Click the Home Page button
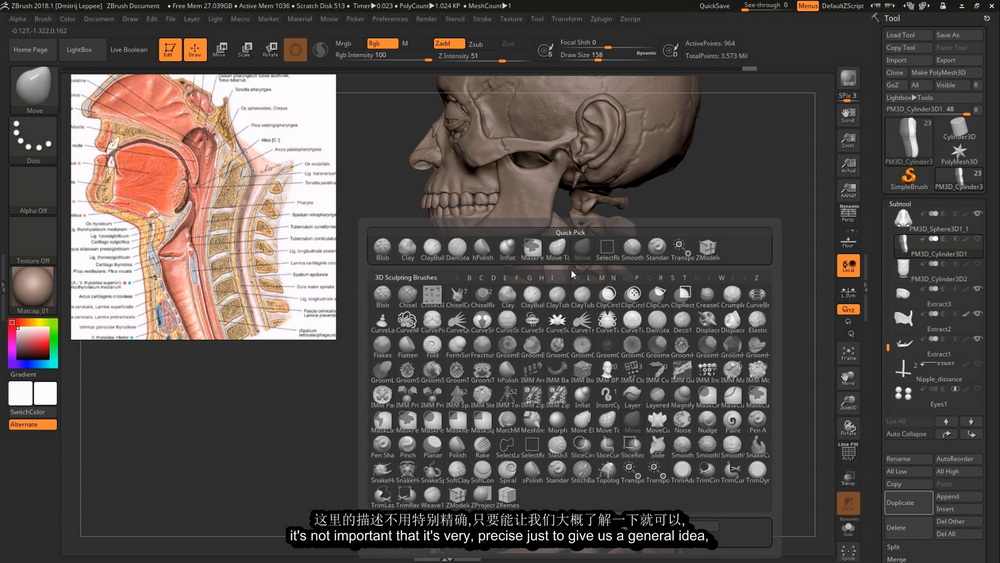 (31, 50)
